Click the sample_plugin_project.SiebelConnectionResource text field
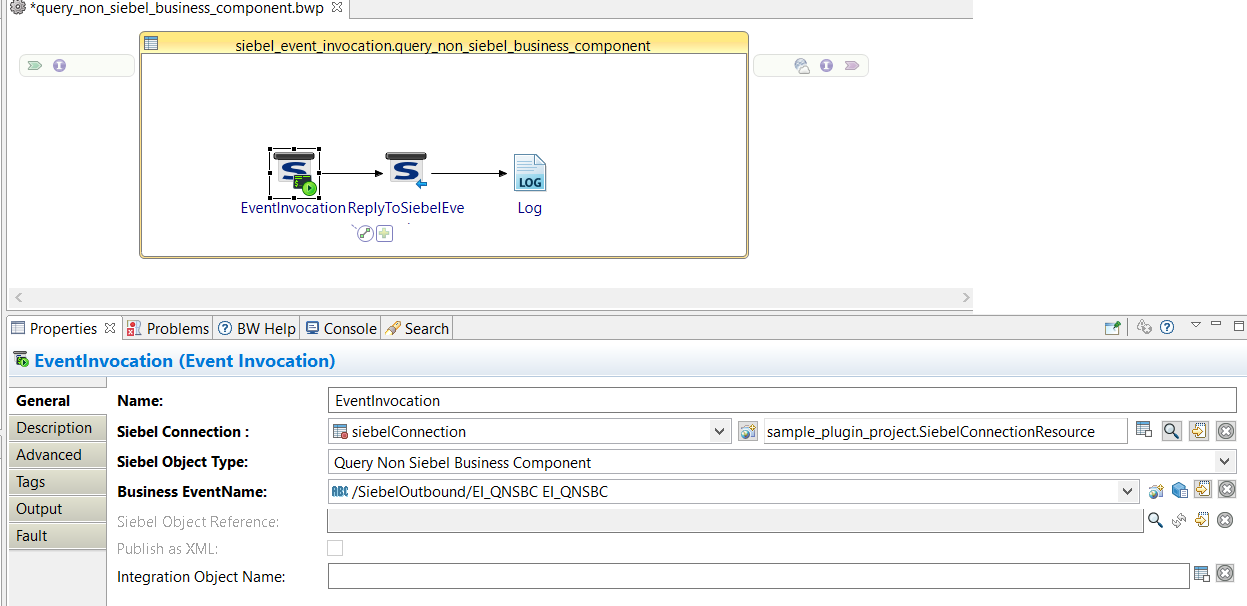1247x606 pixels. point(945,432)
